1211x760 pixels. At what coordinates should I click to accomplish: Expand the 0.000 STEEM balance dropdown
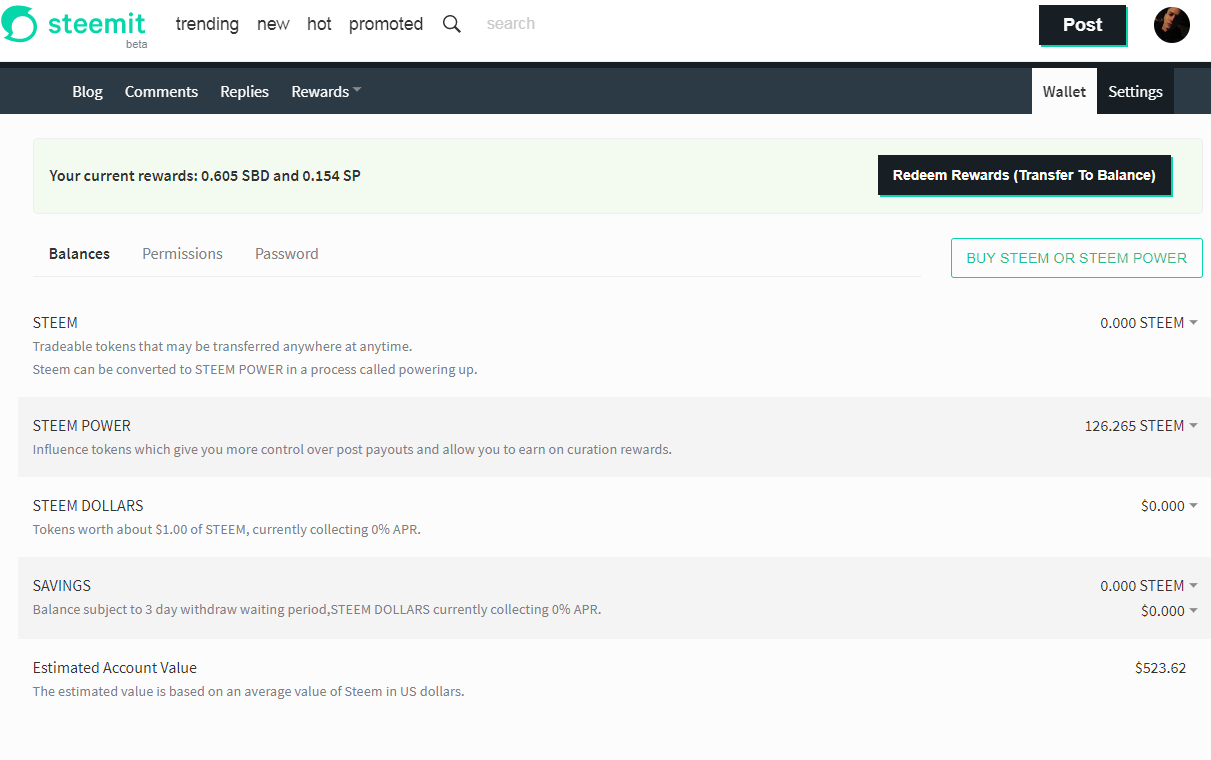tap(1149, 323)
